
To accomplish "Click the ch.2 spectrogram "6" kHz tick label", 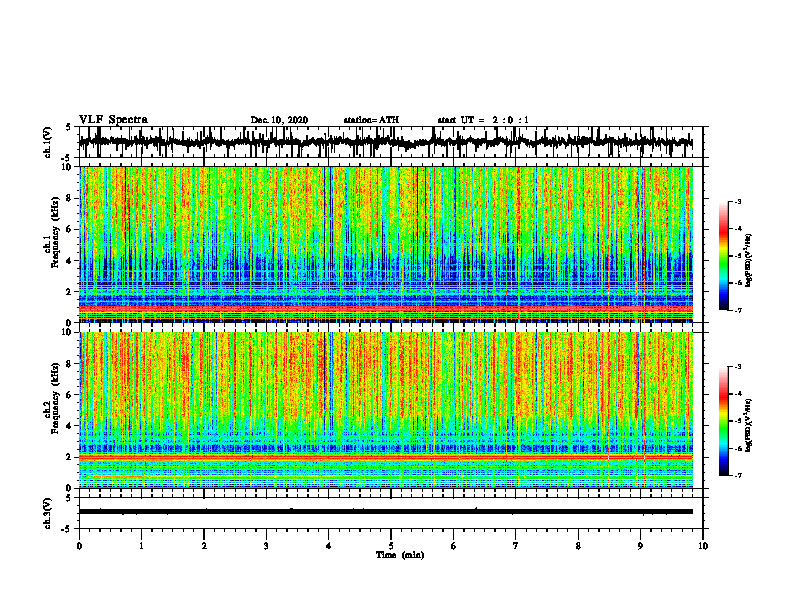I will pos(70,395).
